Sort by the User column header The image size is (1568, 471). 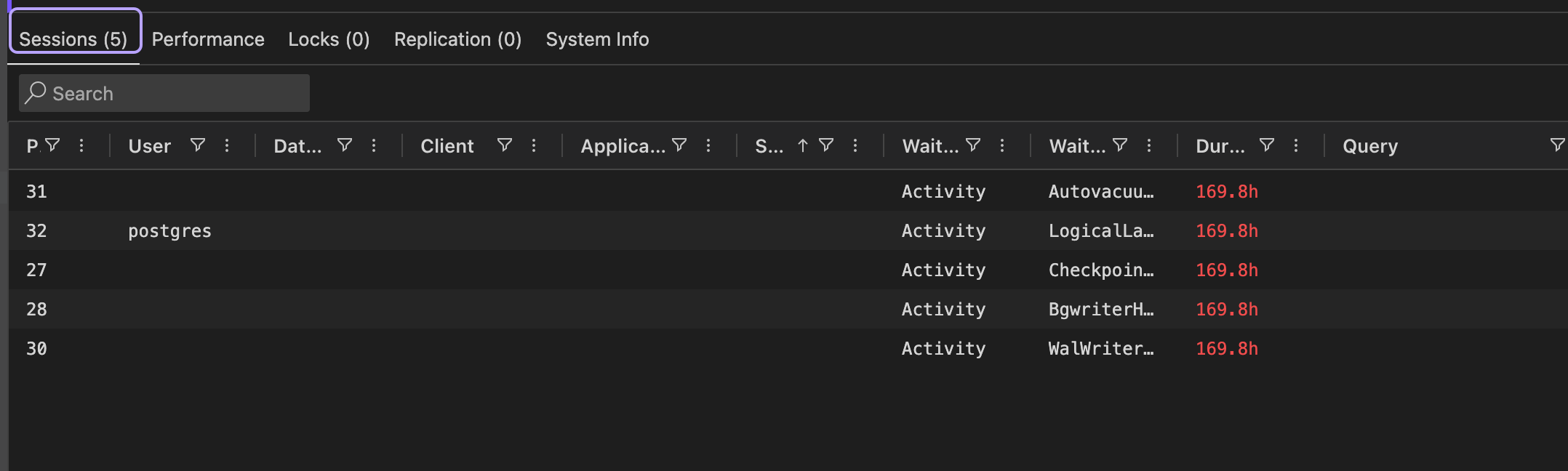click(x=150, y=146)
